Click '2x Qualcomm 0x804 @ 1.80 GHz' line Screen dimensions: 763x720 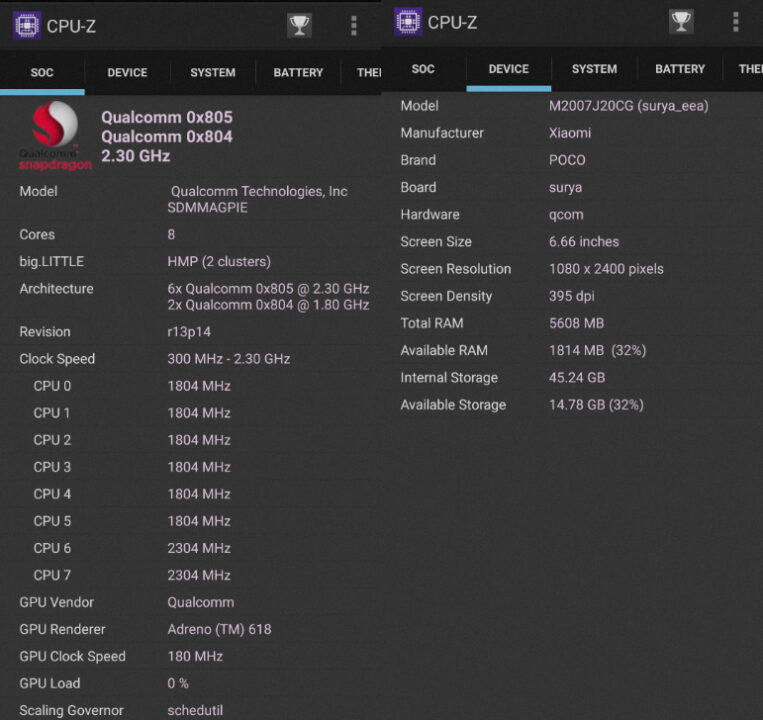pyautogui.click(x=268, y=305)
